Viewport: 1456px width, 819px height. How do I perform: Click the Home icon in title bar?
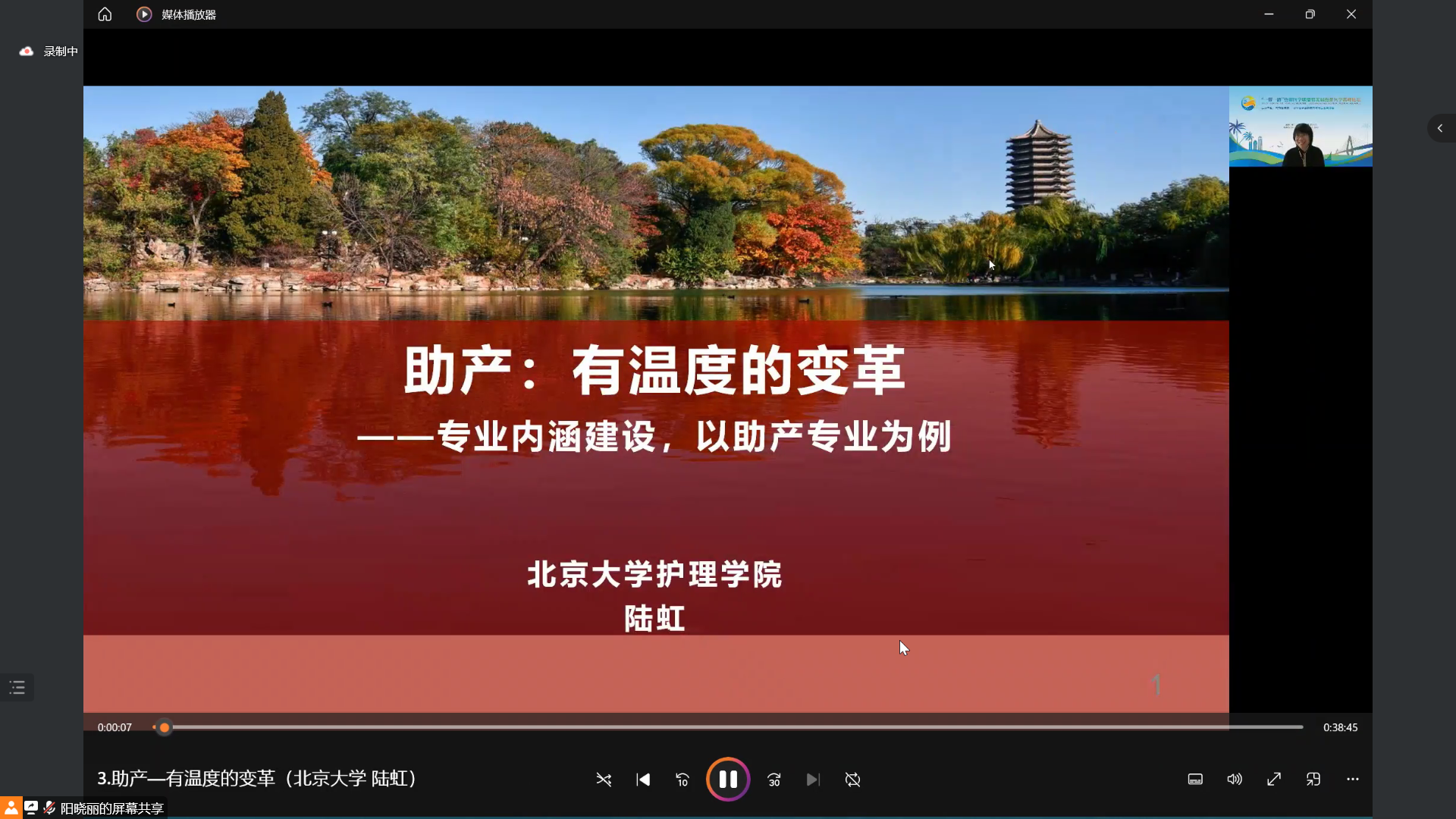[x=105, y=14]
